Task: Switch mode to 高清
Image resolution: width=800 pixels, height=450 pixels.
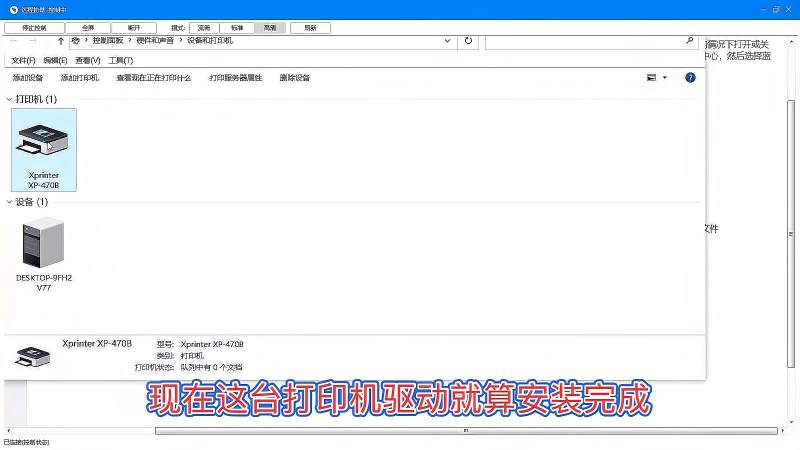Action: [x=270, y=28]
